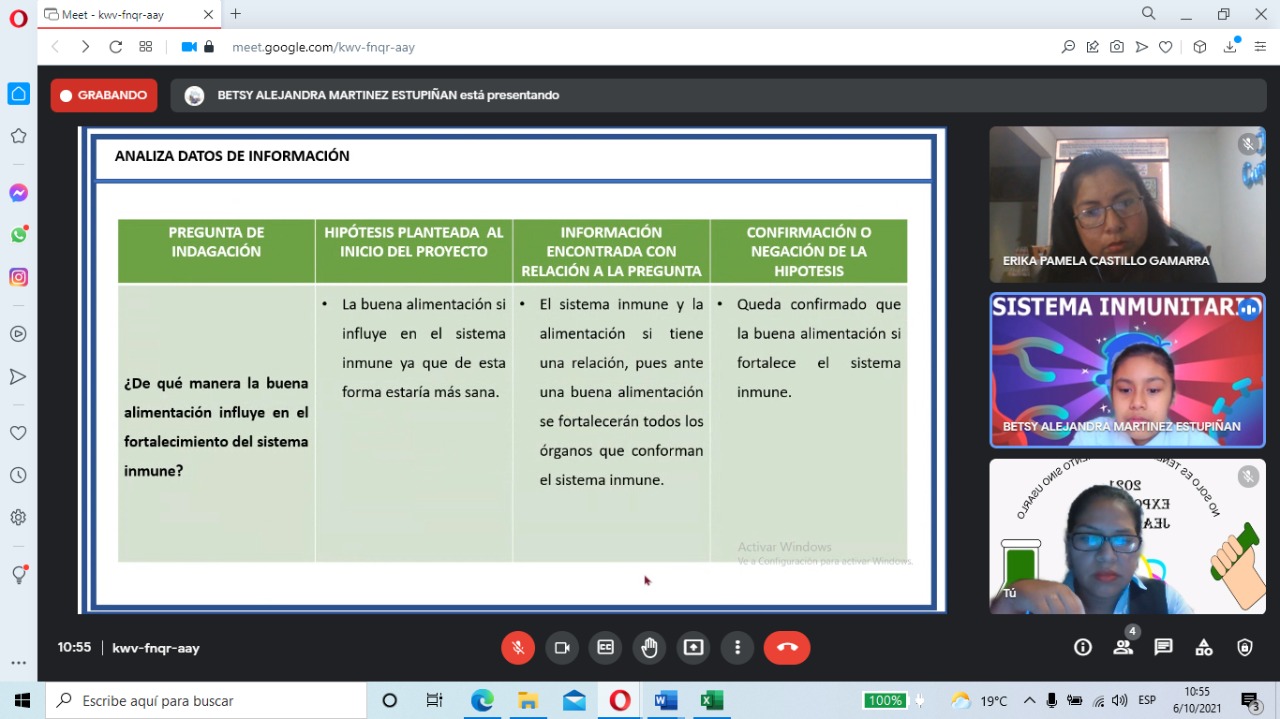The width and height of the screenshot is (1280, 719).
Task: Click the present screen icon
Action: 693,648
